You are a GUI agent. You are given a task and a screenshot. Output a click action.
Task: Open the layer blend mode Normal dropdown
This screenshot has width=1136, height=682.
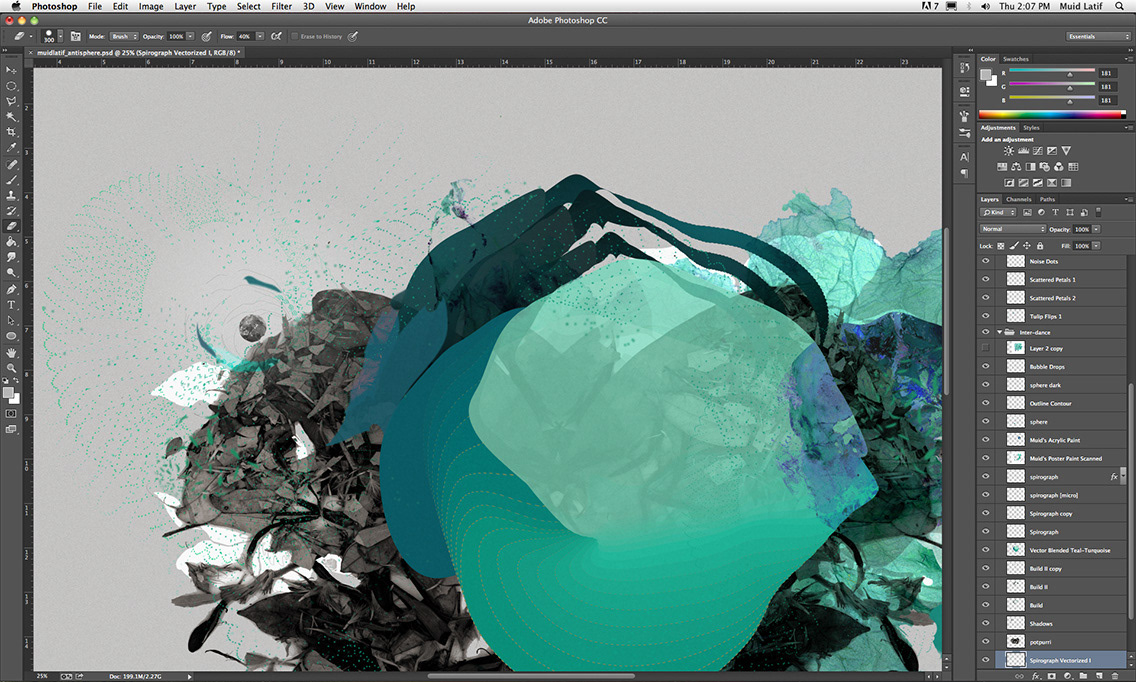[x=1012, y=229]
